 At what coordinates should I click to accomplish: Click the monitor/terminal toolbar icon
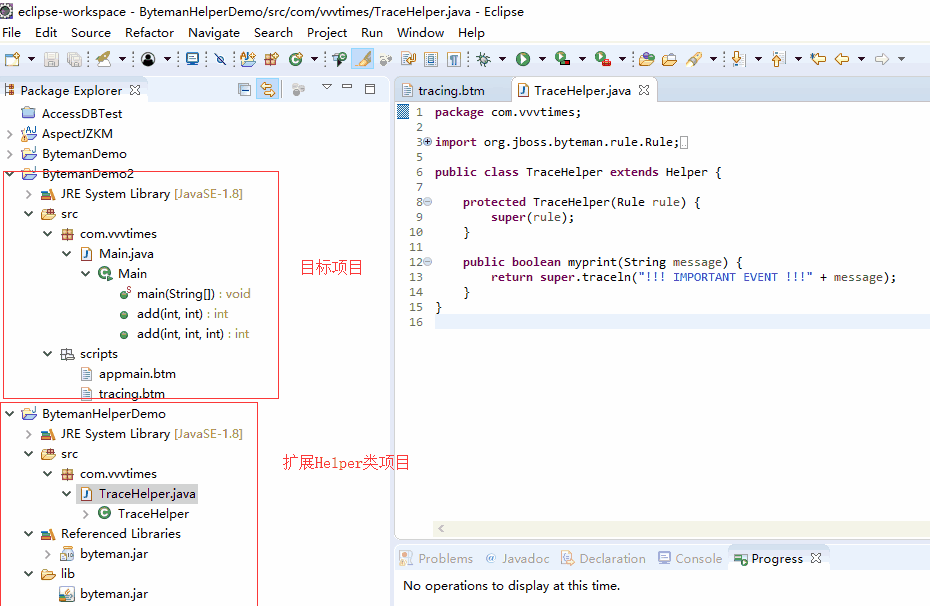(192, 59)
